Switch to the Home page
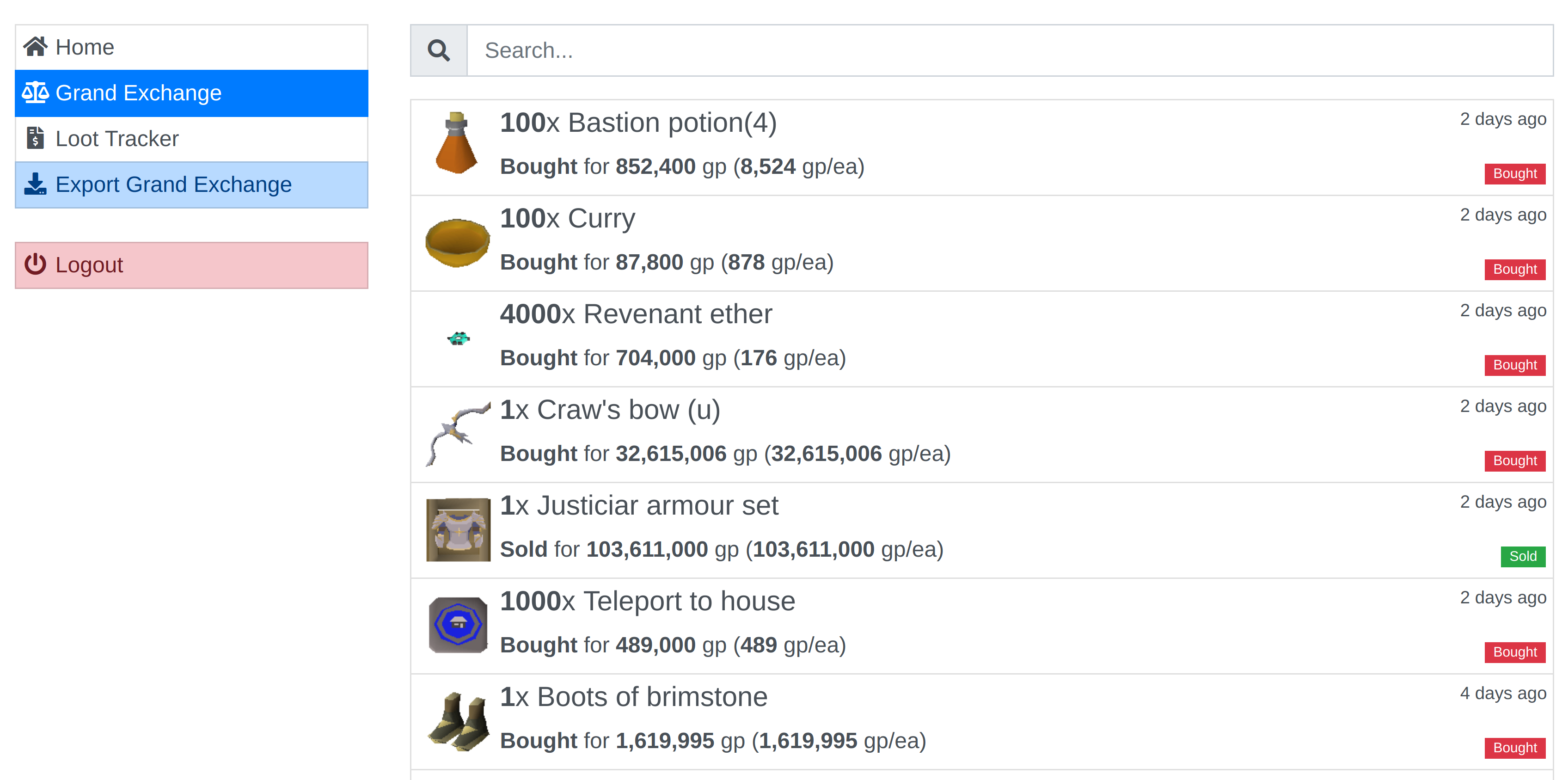This screenshot has width=1568, height=780. 85,47
